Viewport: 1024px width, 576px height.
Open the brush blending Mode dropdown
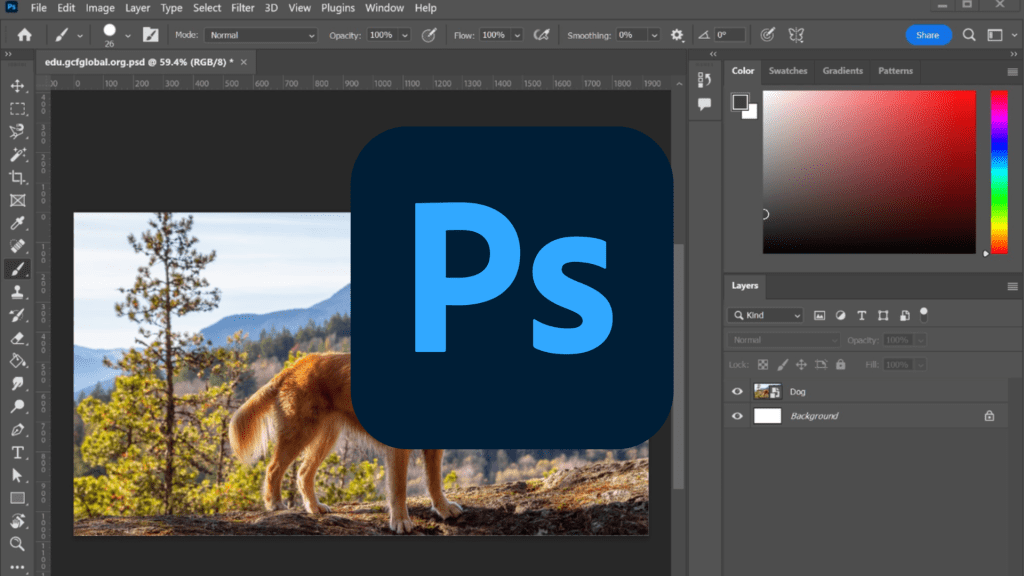261,35
